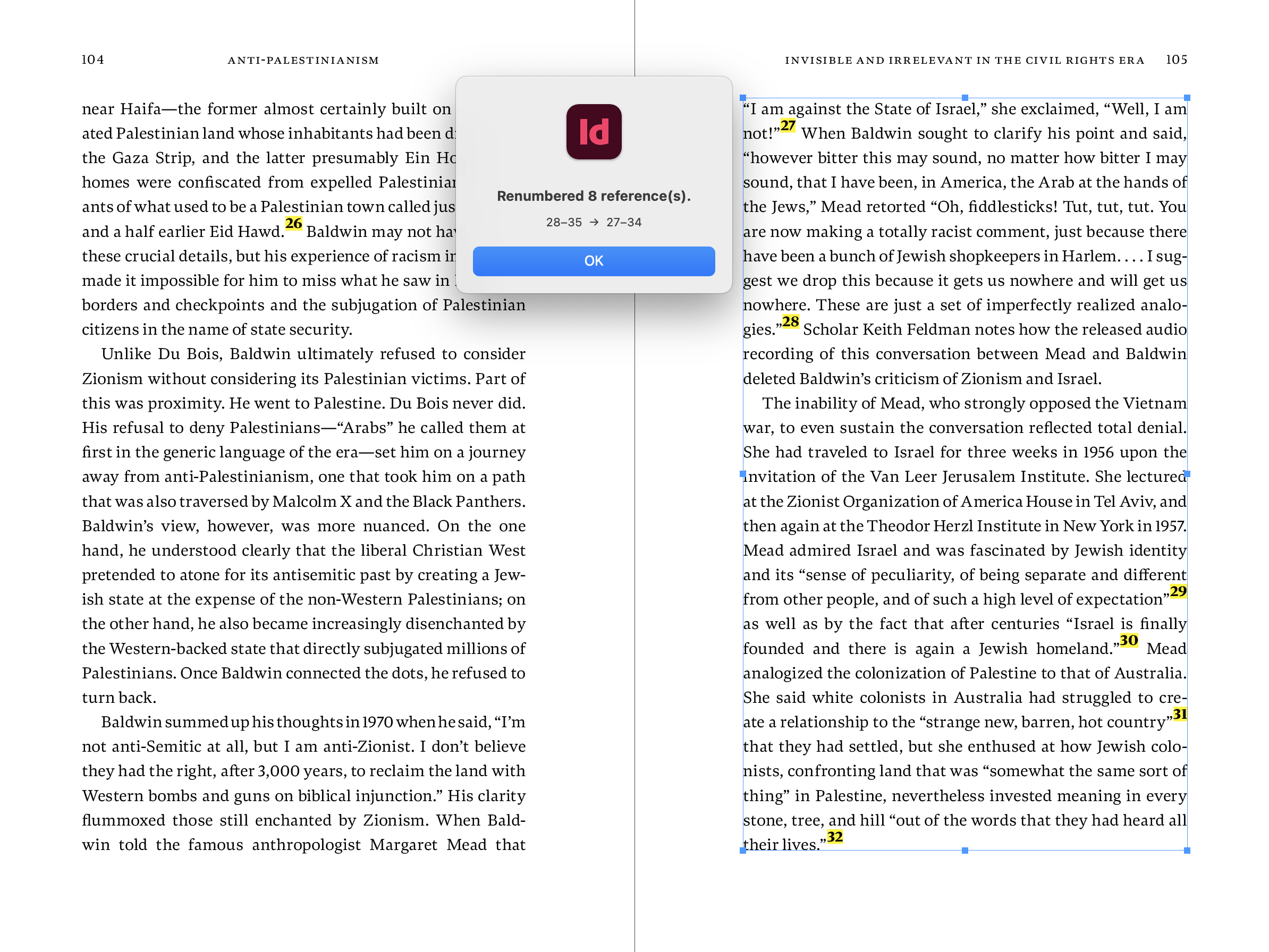The image size is (1269, 952).
Task: Click highlighted footnote reference 29
Action: [x=1178, y=591]
